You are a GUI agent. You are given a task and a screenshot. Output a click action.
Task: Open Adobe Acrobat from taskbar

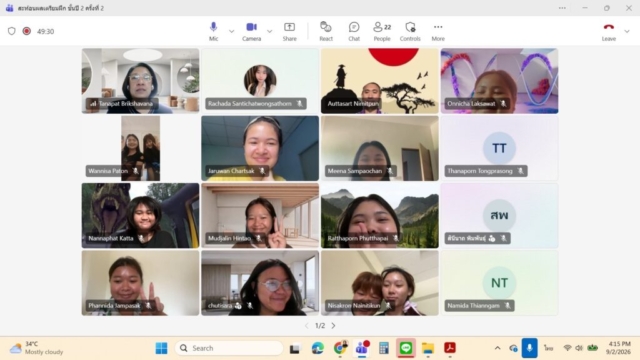pyautogui.click(x=450, y=348)
